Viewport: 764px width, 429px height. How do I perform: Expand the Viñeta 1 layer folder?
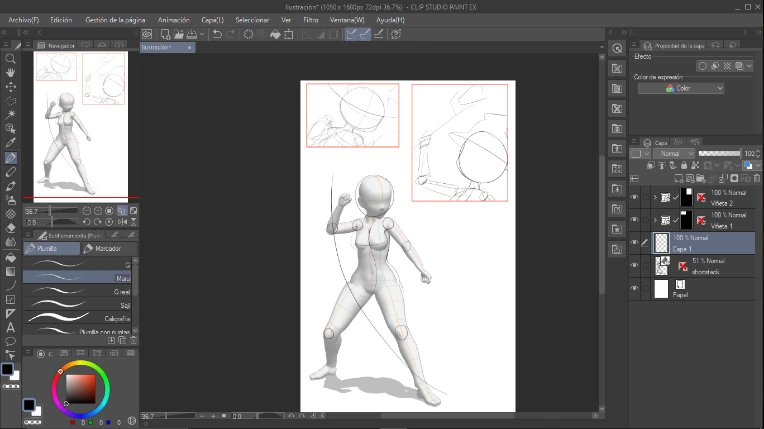tap(655, 220)
